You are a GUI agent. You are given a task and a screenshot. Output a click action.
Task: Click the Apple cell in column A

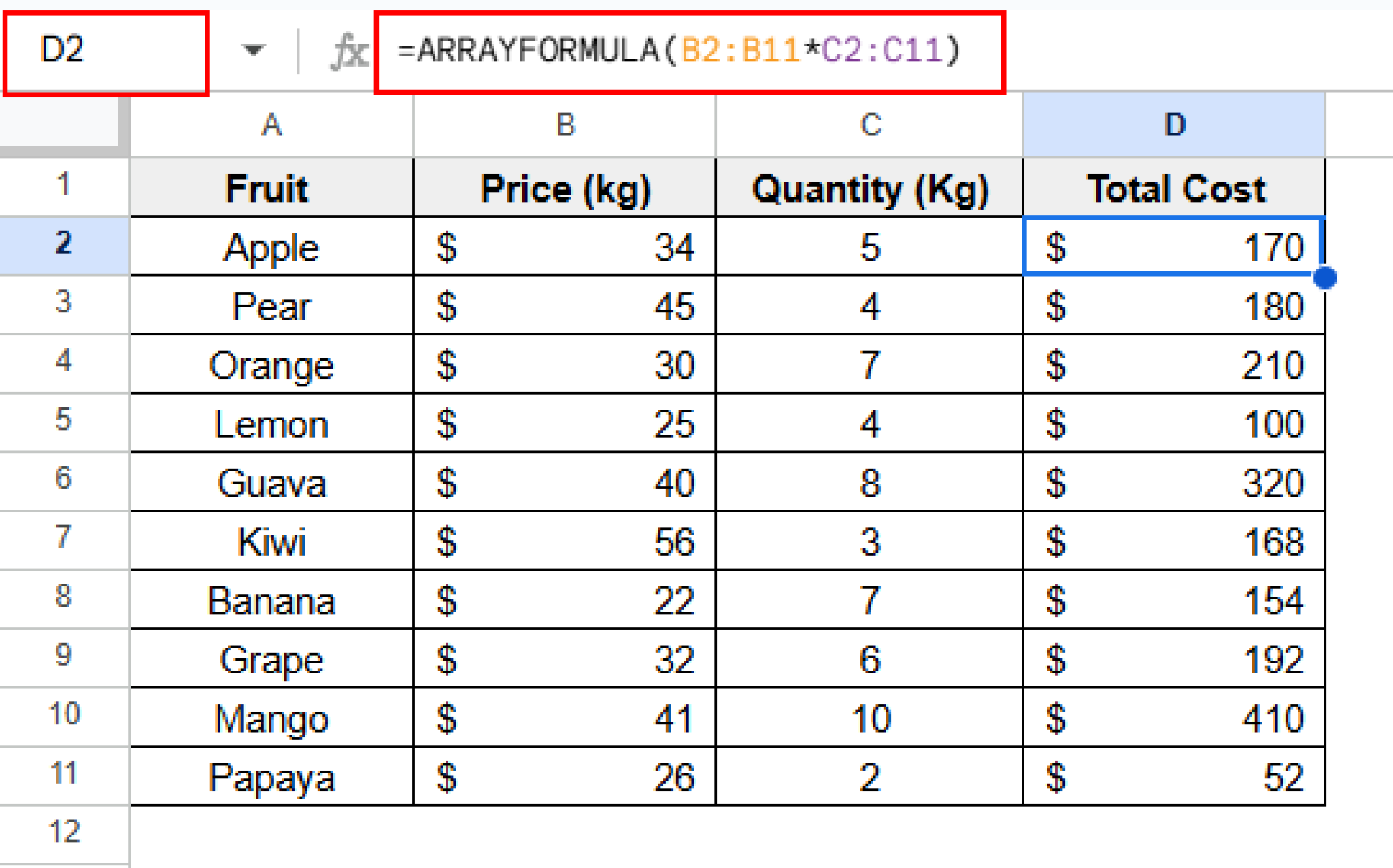[x=270, y=246]
